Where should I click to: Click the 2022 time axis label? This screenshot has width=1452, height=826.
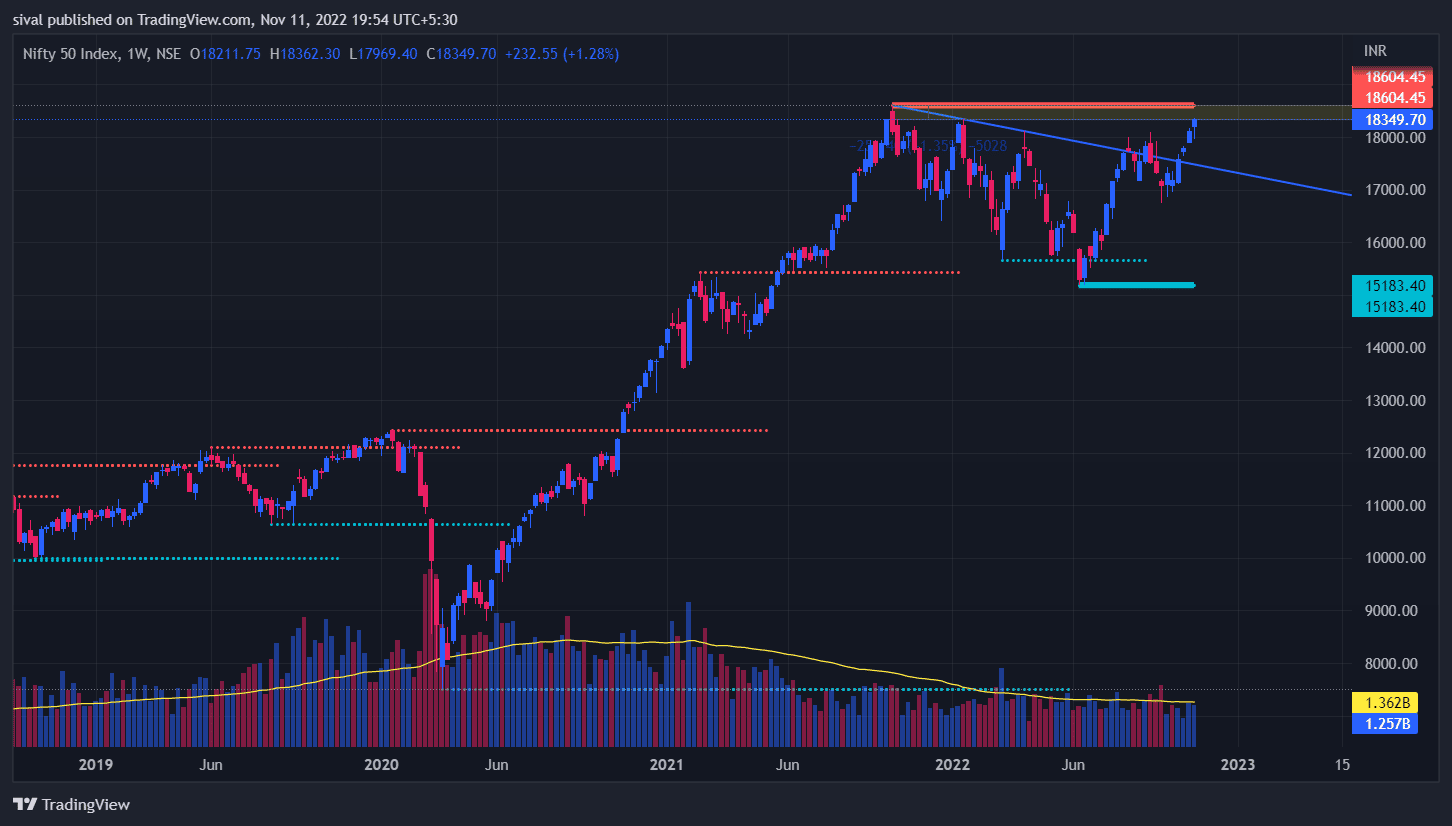click(952, 766)
